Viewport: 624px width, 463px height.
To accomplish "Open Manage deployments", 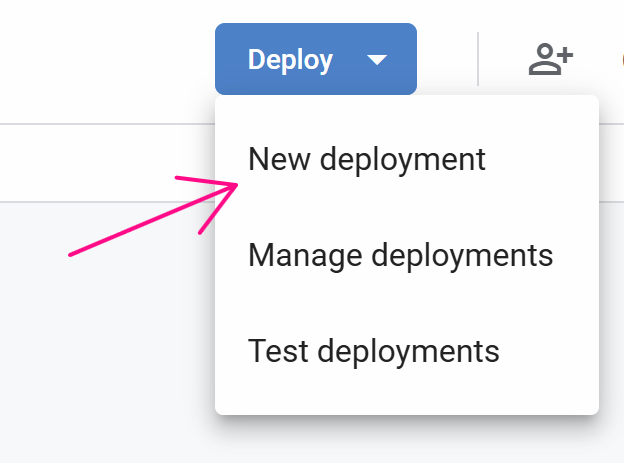I will coord(400,255).
